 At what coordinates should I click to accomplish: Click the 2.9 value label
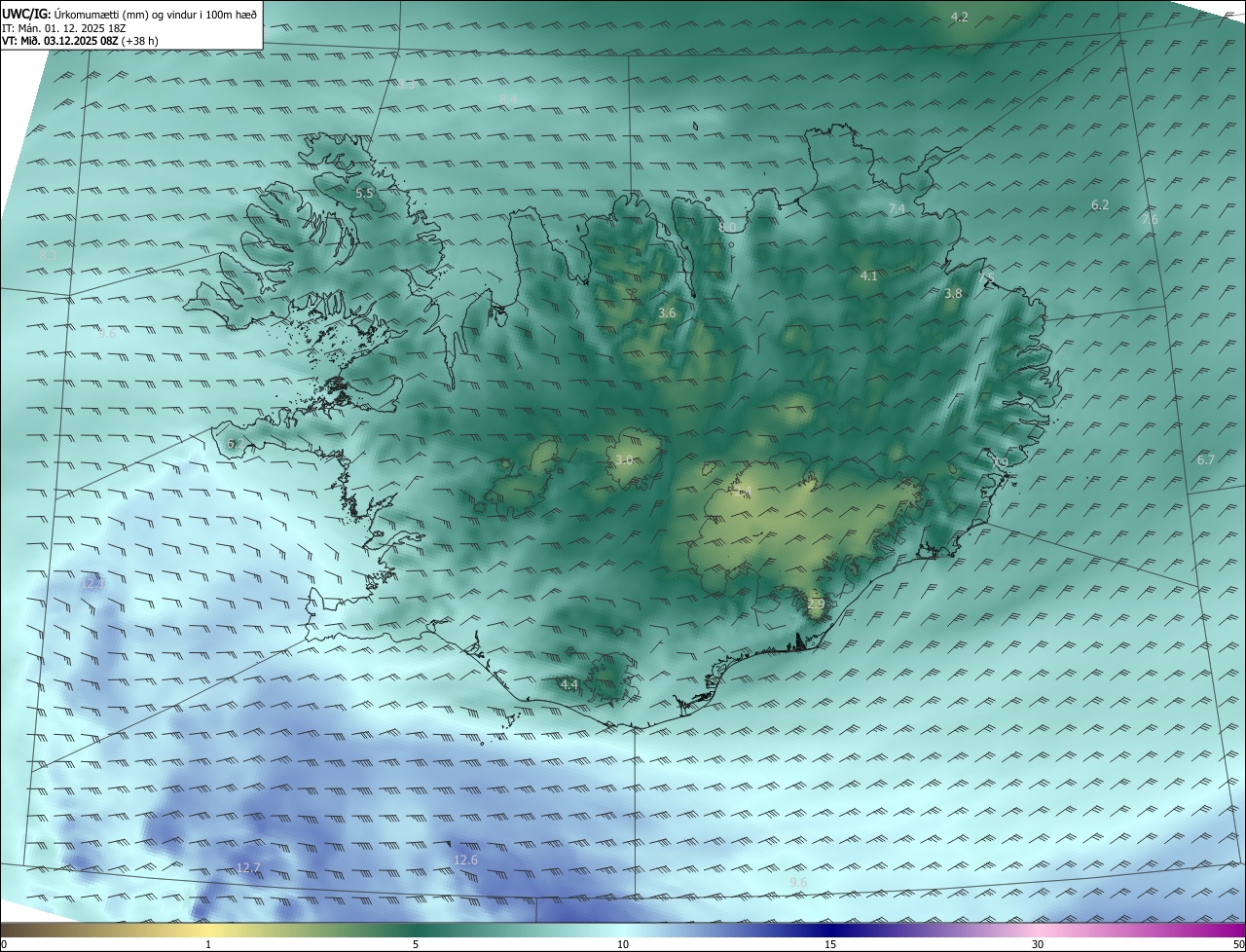[x=816, y=605]
